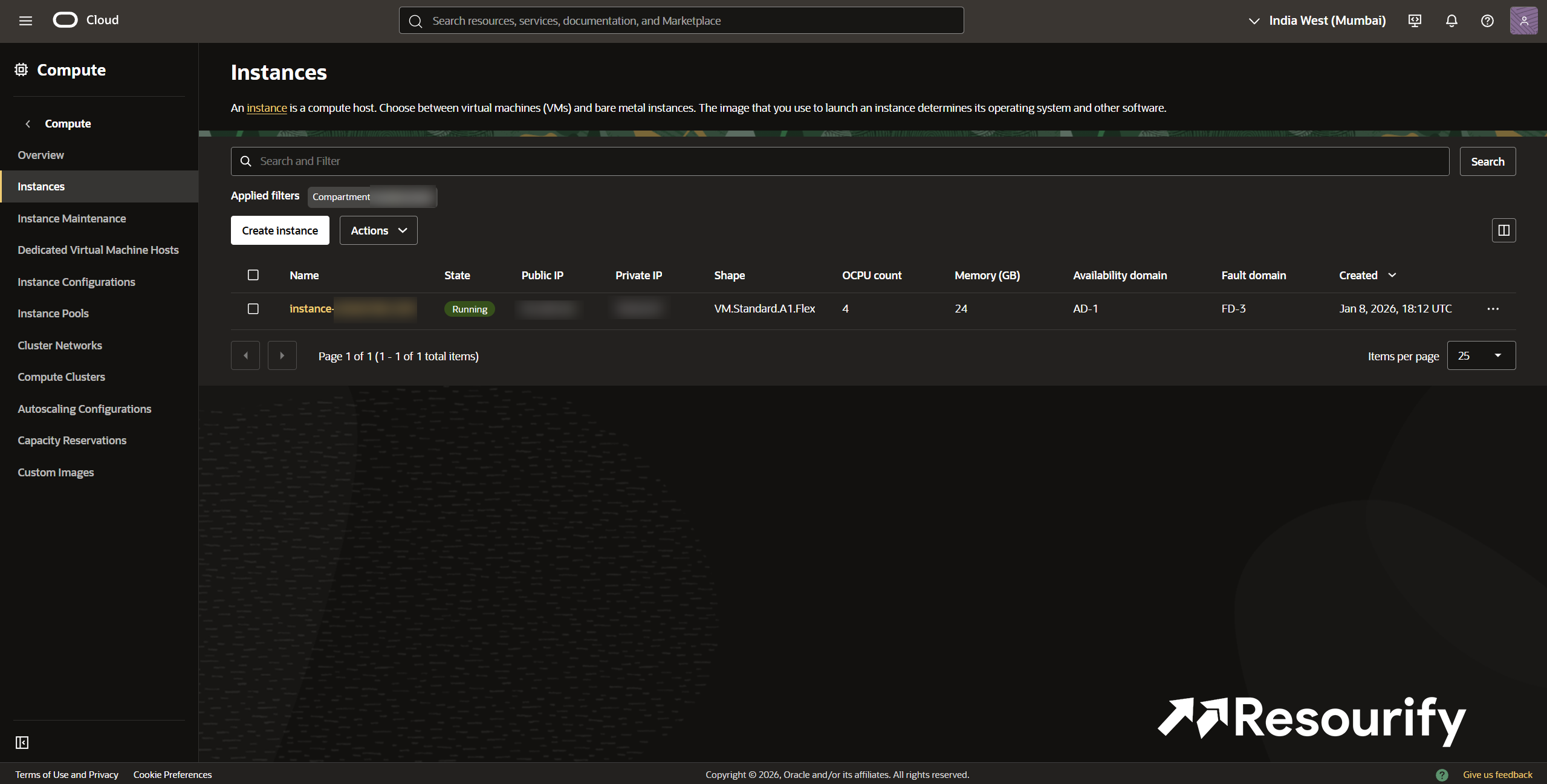Open the India West (Mumbai) region dropdown
Screen dimensions: 1547x784
pos(1317,21)
